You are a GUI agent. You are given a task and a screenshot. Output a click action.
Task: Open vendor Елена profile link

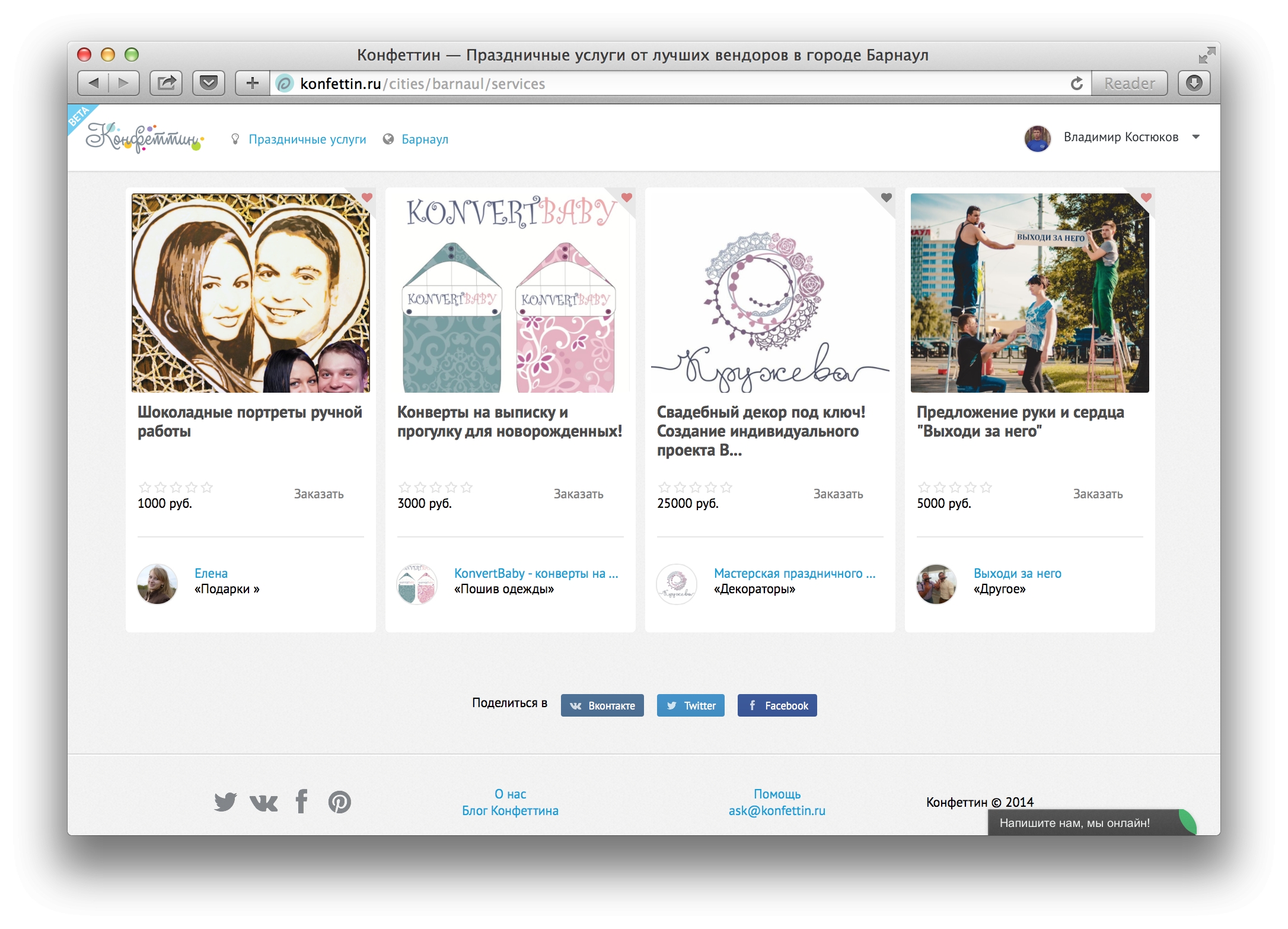[211, 574]
